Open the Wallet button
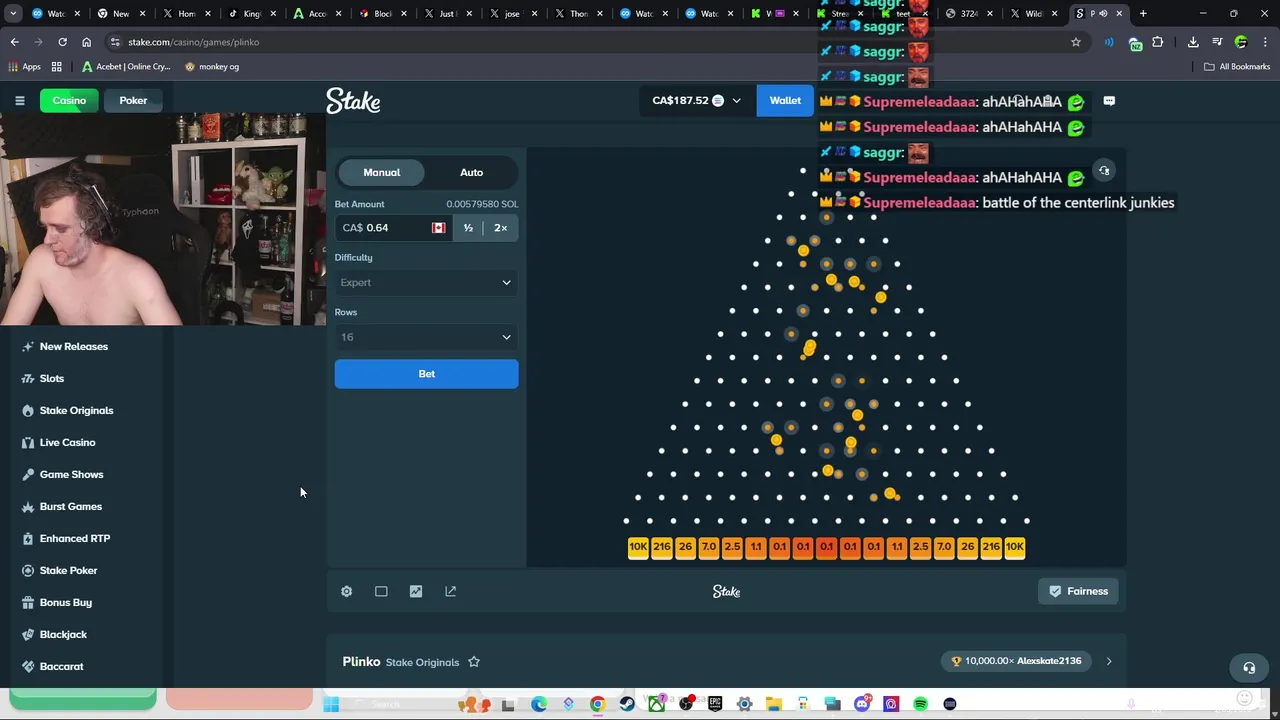The width and height of the screenshot is (1280, 720). pyautogui.click(x=785, y=100)
